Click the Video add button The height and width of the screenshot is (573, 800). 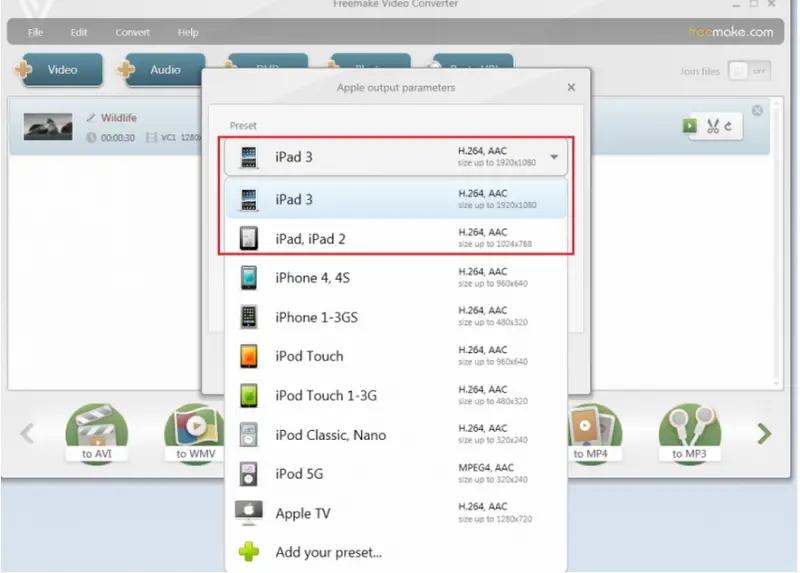(59, 69)
